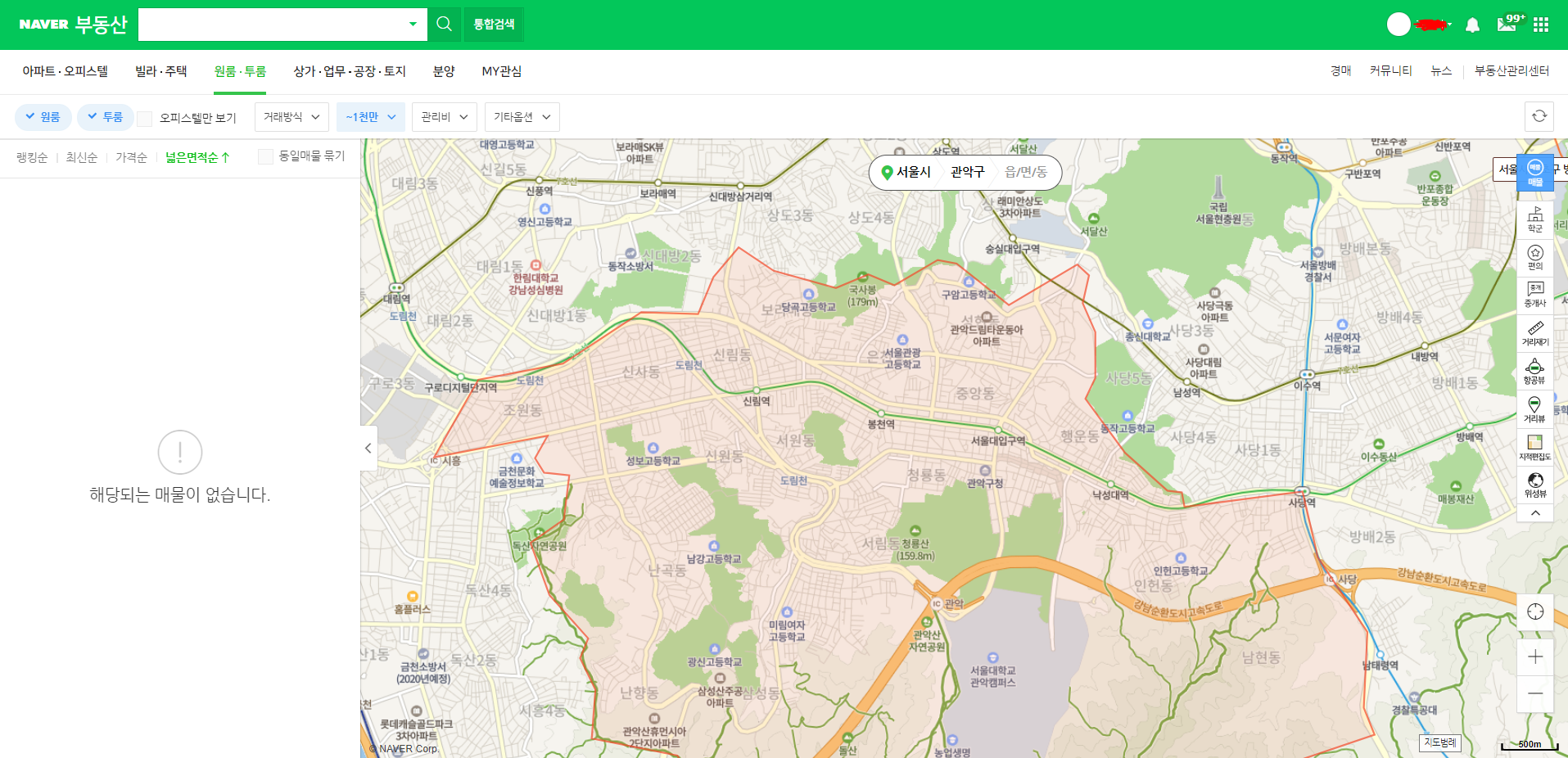
Task: Click the filter reset refresh icon
Action: pyautogui.click(x=1539, y=116)
